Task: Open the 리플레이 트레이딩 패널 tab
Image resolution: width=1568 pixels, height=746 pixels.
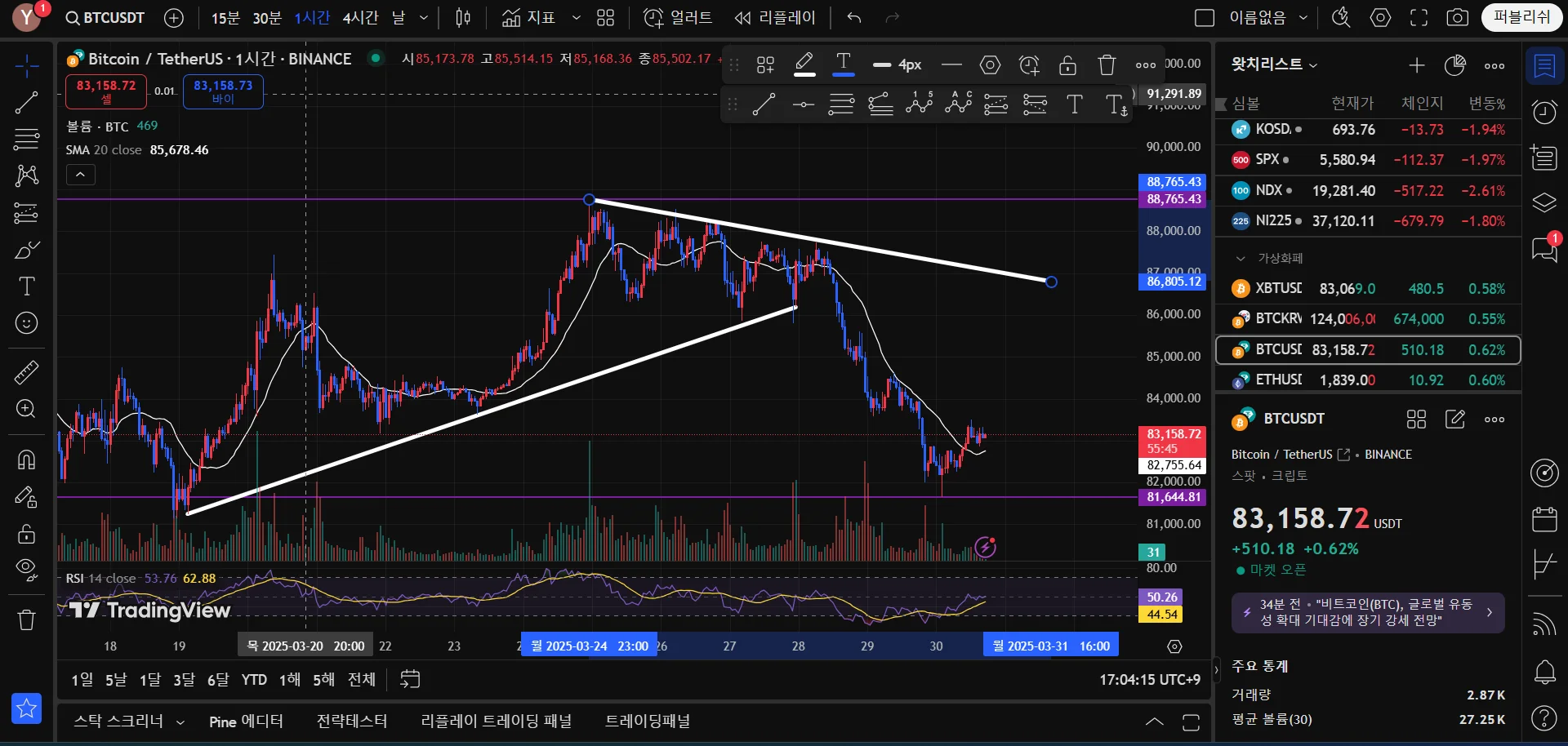Action: (x=497, y=722)
